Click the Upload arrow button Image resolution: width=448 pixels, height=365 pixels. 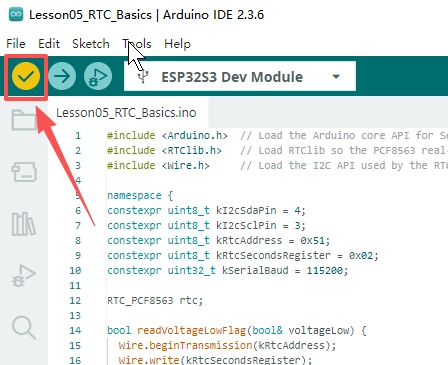(x=62, y=77)
